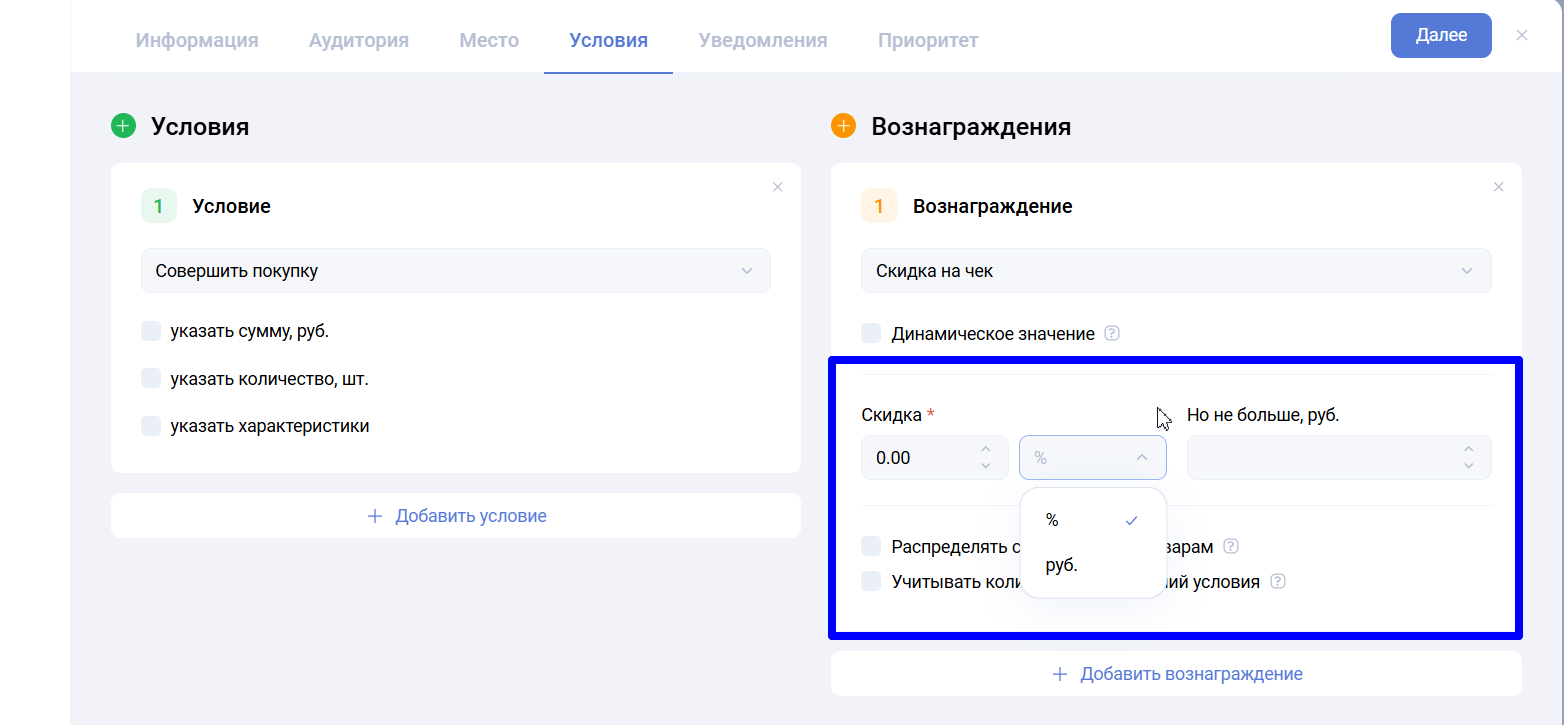This screenshot has height=725, width=1564.
Task: Click help icon after 'Учитывать количество' option
Action: coord(1278,581)
